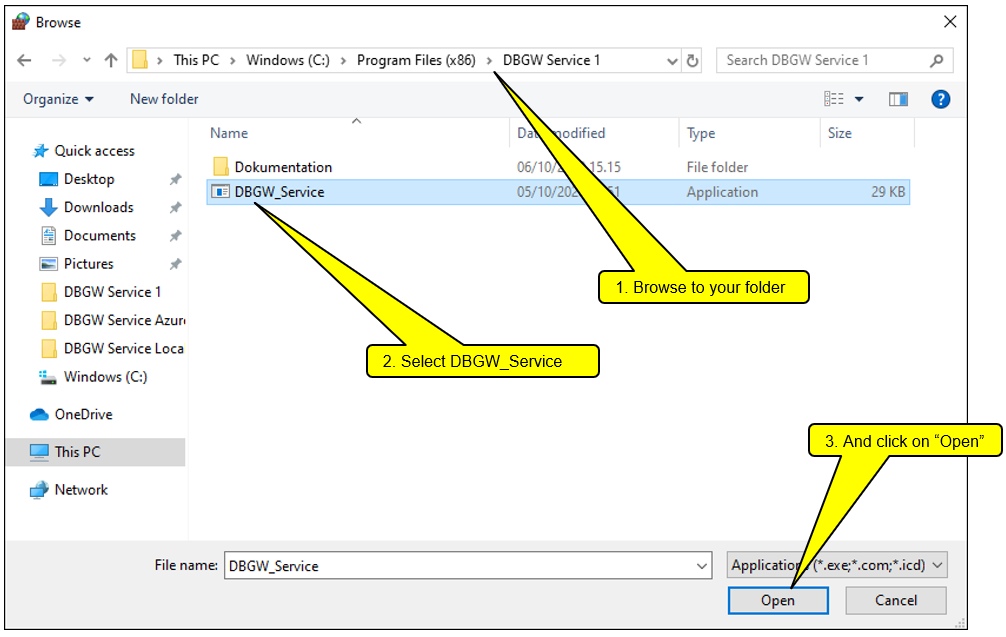Select 'This PC' in the address breadcrumb
The width and height of the screenshot is (1006, 637).
196,60
